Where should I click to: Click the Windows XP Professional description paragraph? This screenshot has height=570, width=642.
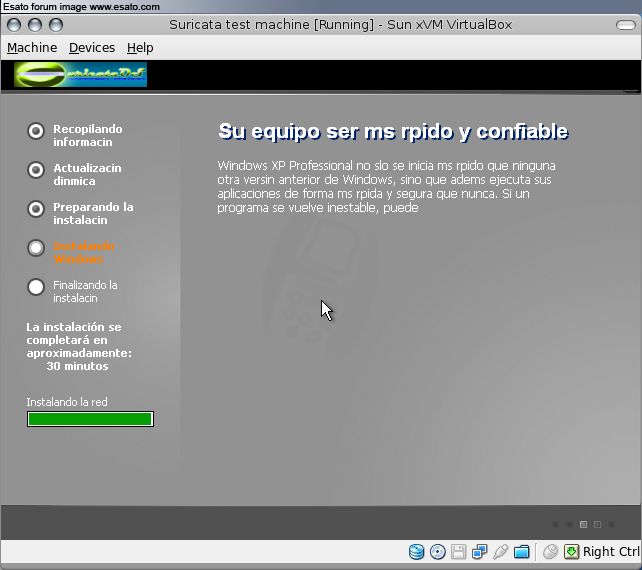[386, 186]
